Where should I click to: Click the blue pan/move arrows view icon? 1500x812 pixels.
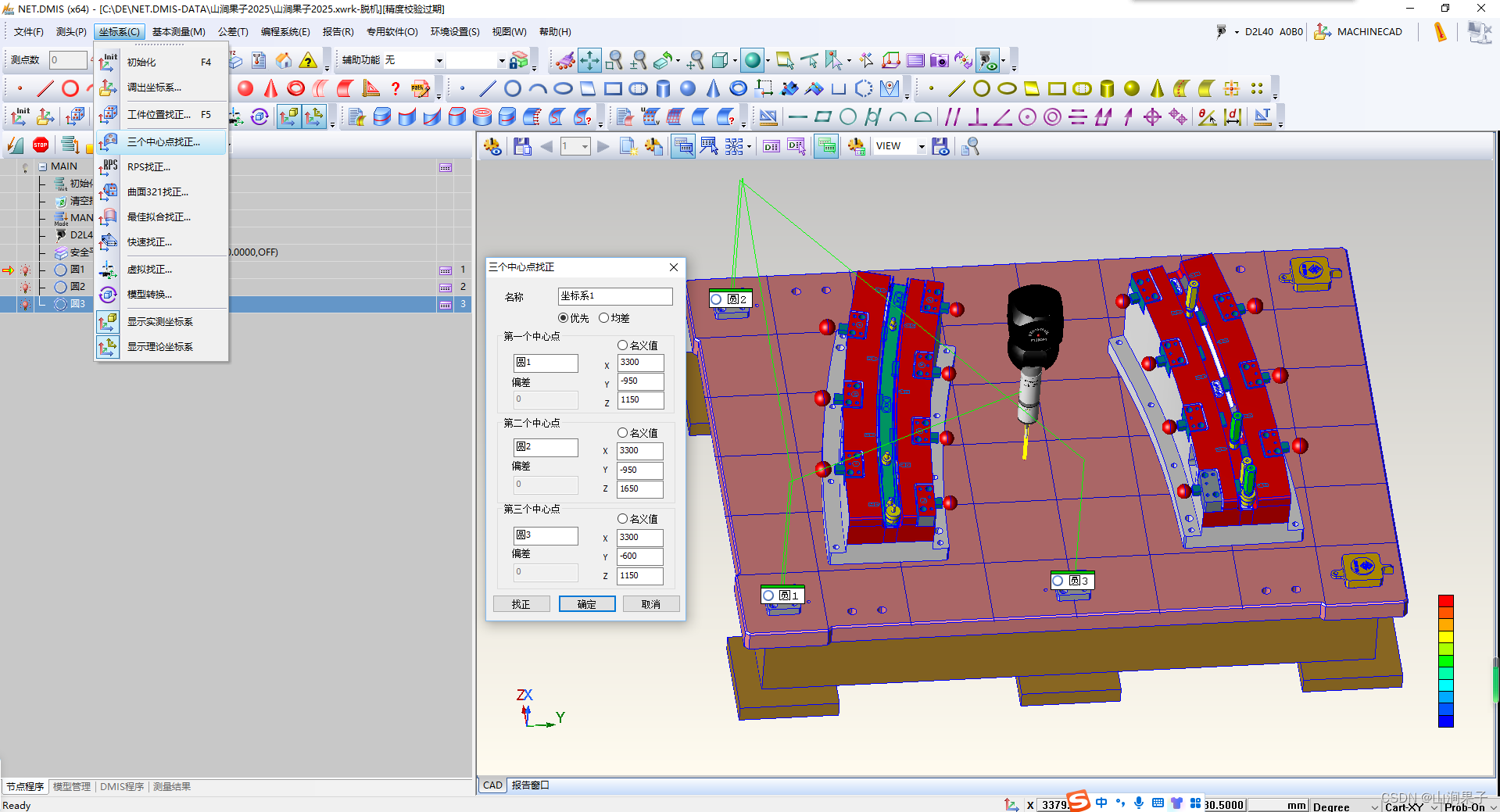coord(589,60)
